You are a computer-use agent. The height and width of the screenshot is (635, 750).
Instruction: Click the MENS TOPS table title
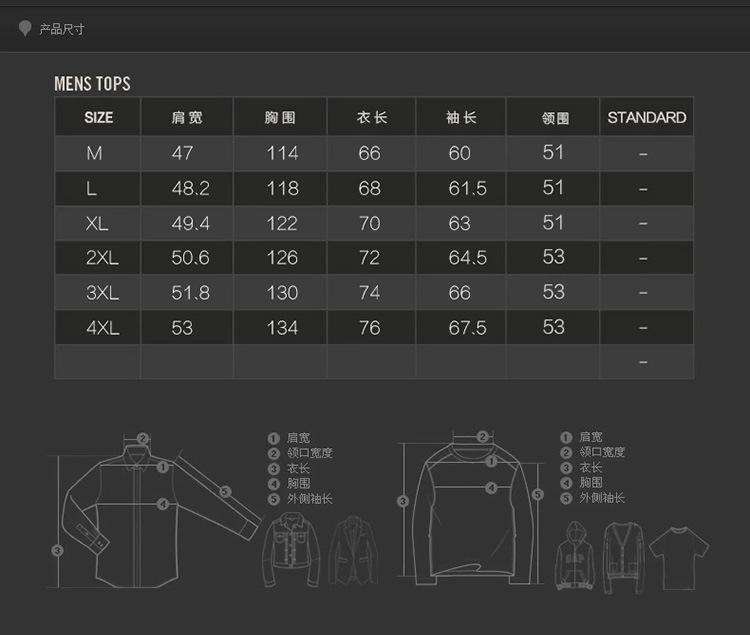tap(92, 84)
